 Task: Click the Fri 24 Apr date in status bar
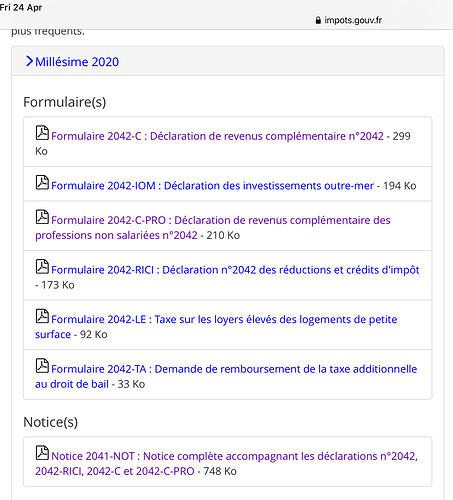[x=21, y=7]
